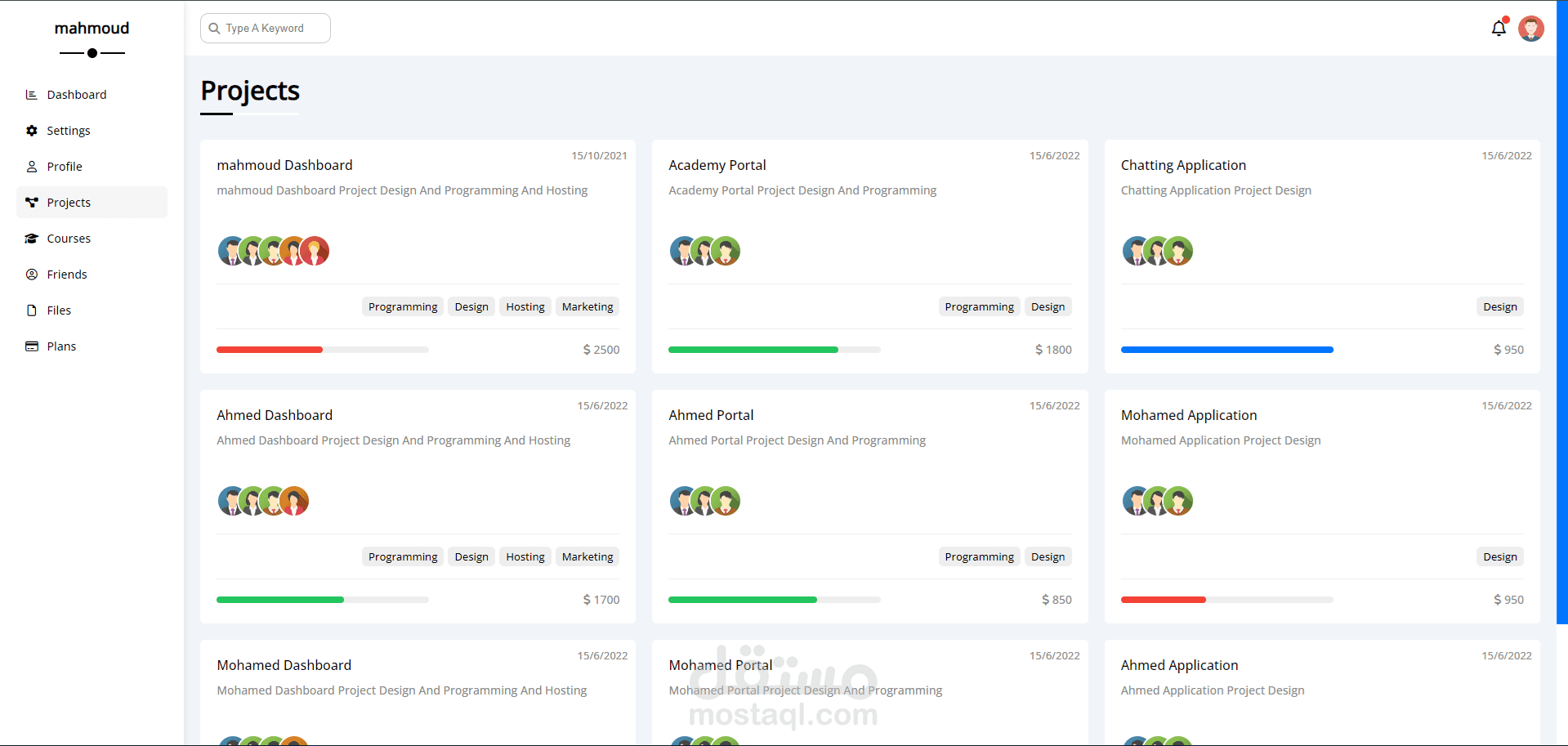
Task: Click the Hosting tag on Ahmed Dashboard
Action: click(525, 556)
